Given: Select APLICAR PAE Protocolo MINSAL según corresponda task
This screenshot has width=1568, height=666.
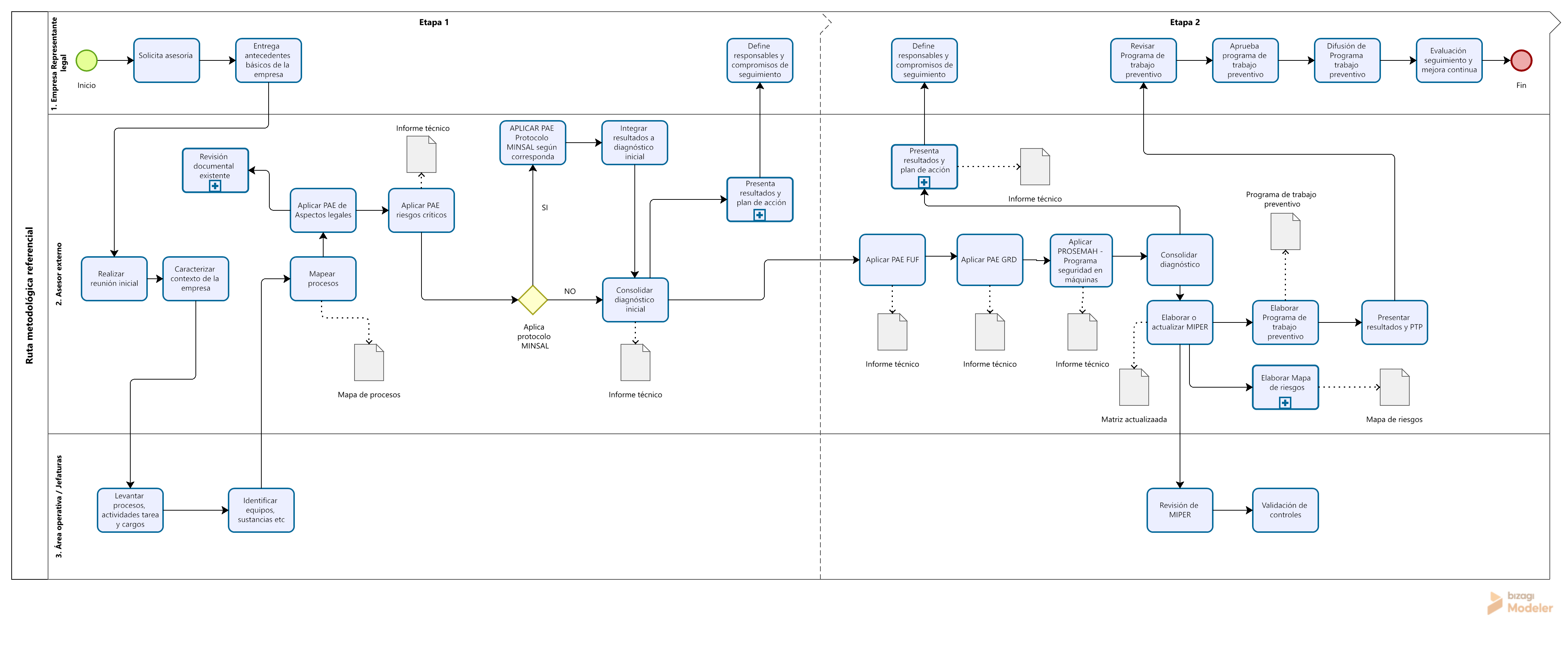Looking at the screenshot, I should [532, 142].
